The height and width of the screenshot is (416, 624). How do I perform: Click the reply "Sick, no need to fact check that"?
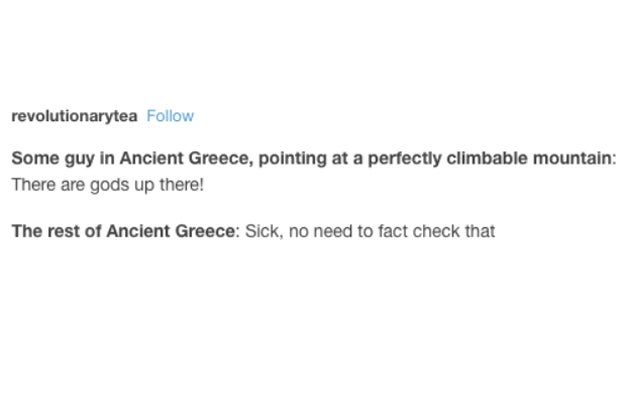pos(370,231)
